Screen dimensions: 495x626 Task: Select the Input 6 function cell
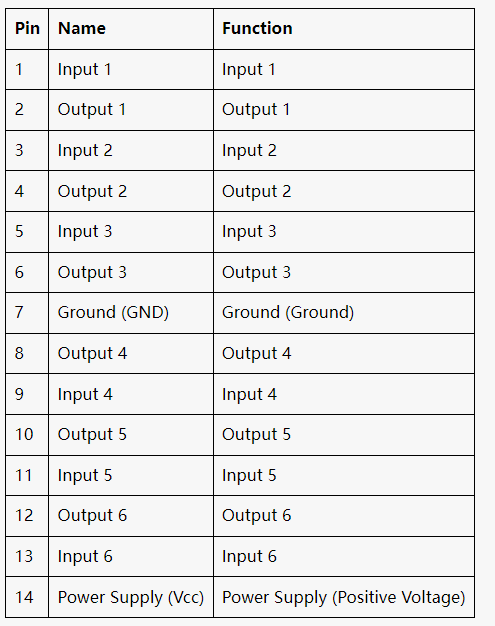(x=344, y=557)
